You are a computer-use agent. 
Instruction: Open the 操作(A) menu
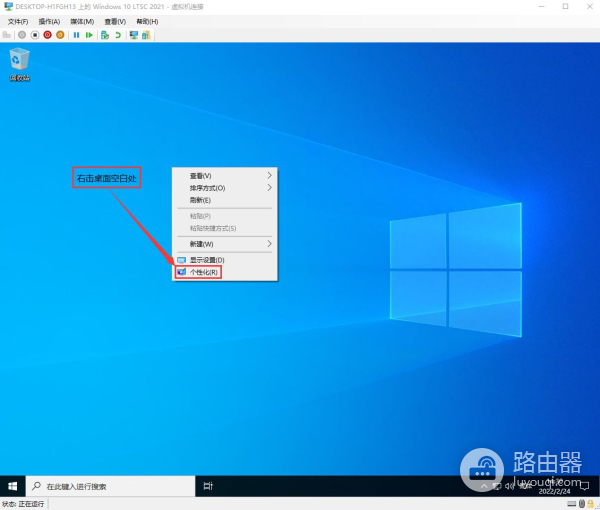click(x=49, y=21)
